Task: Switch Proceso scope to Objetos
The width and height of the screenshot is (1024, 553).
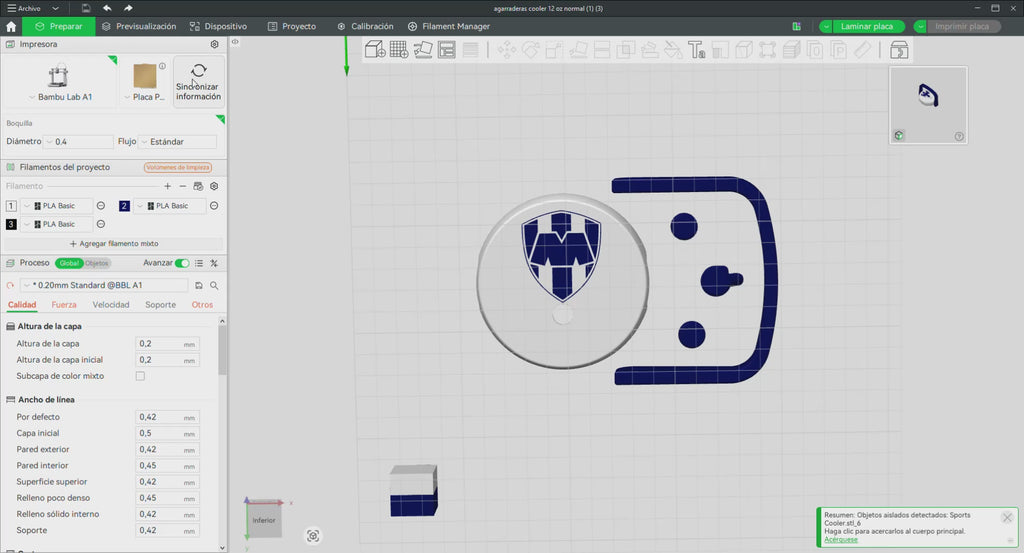Action: pyautogui.click(x=97, y=263)
